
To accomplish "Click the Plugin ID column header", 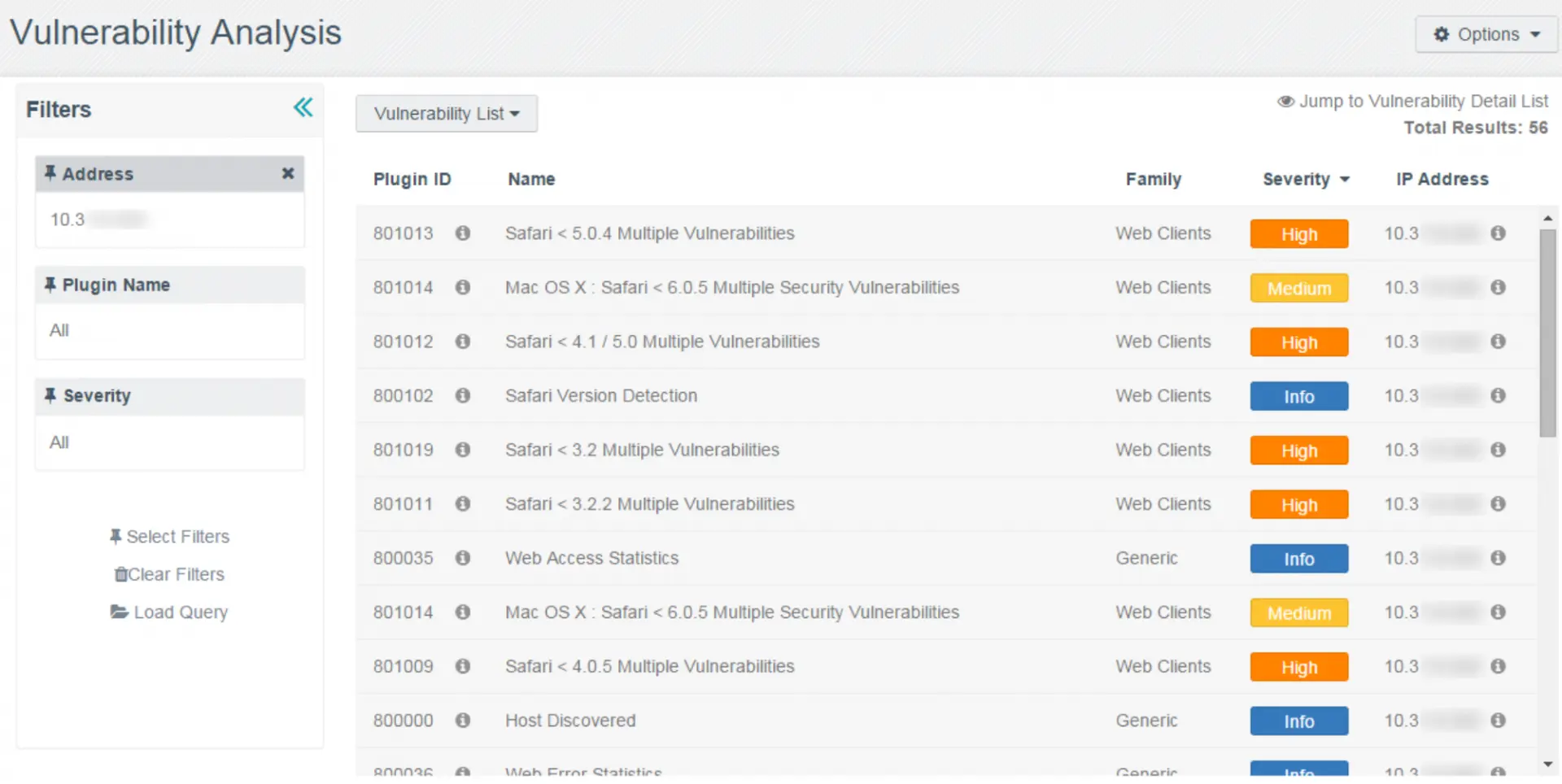I will tap(412, 179).
